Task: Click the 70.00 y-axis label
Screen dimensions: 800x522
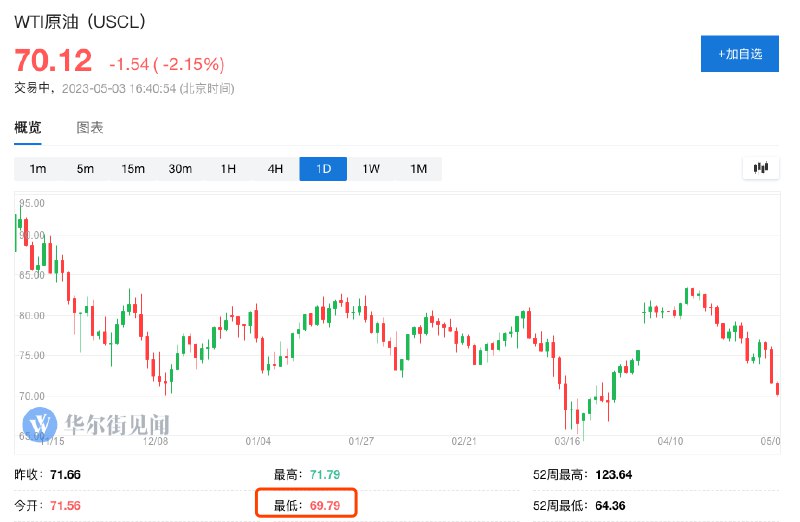Action: [32, 396]
